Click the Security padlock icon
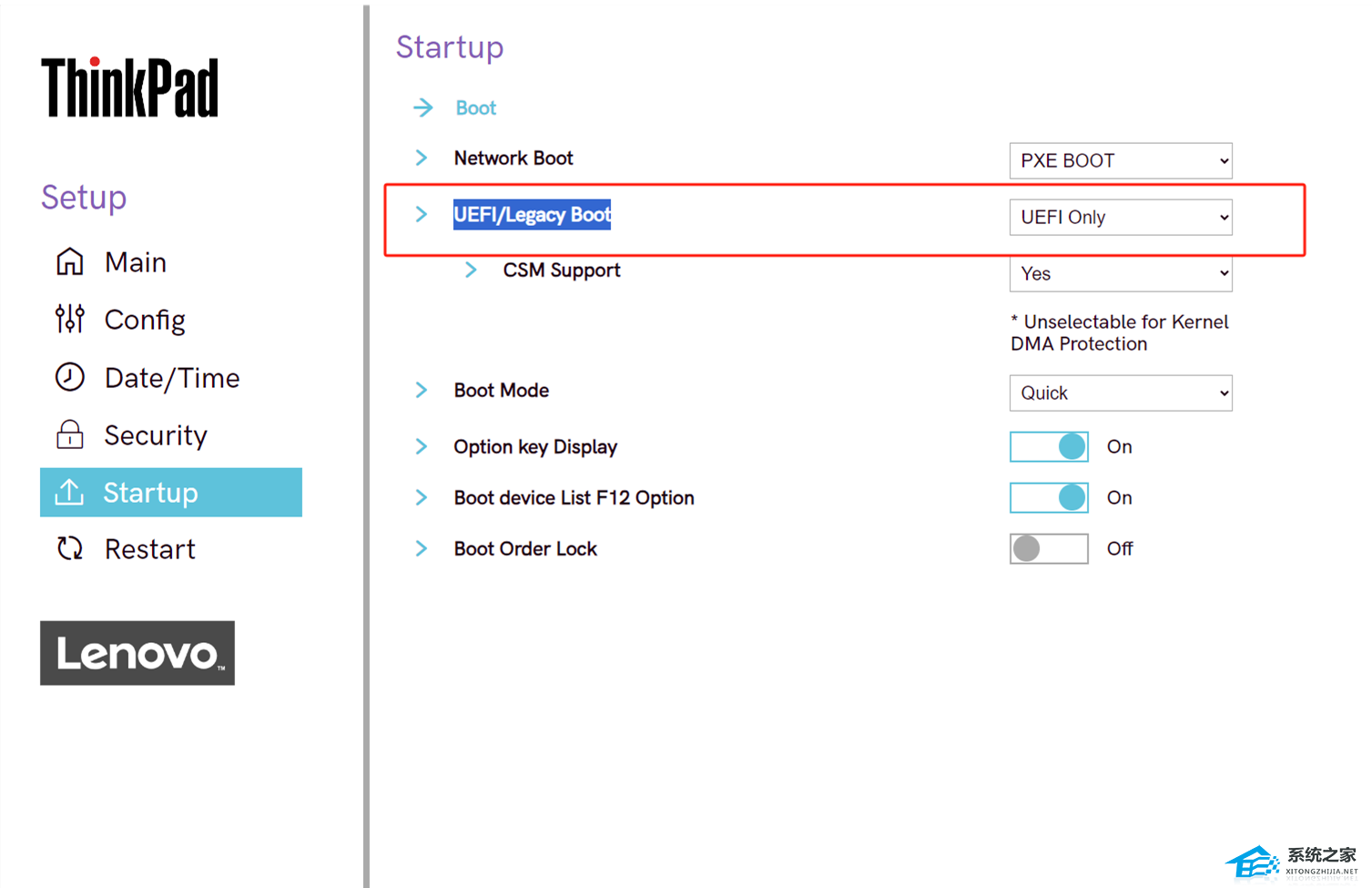This screenshot has width=1372, height=888. tap(70, 435)
